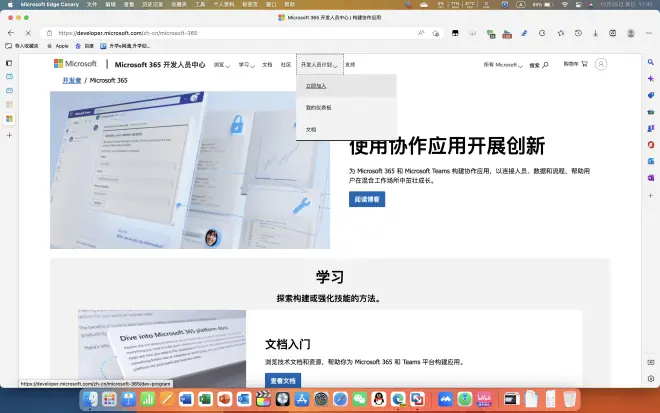The image size is (660, 413).
Task: Open WeChat from the Dock
Action: [359, 399]
